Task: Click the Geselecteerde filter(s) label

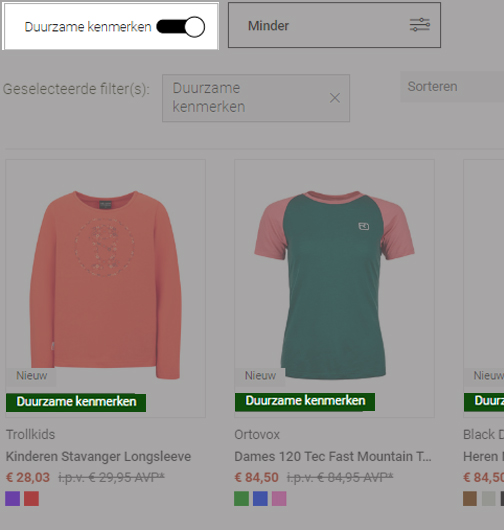Action: click(76, 89)
